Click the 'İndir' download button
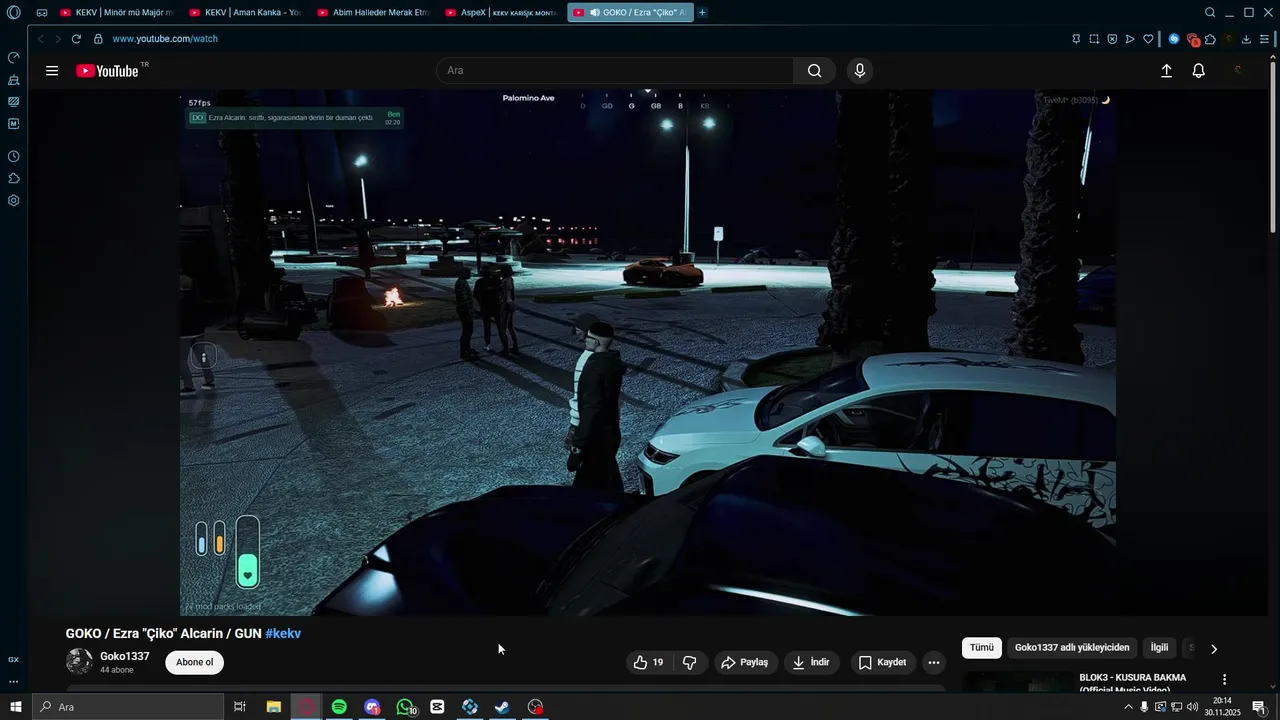 click(811, 662)
